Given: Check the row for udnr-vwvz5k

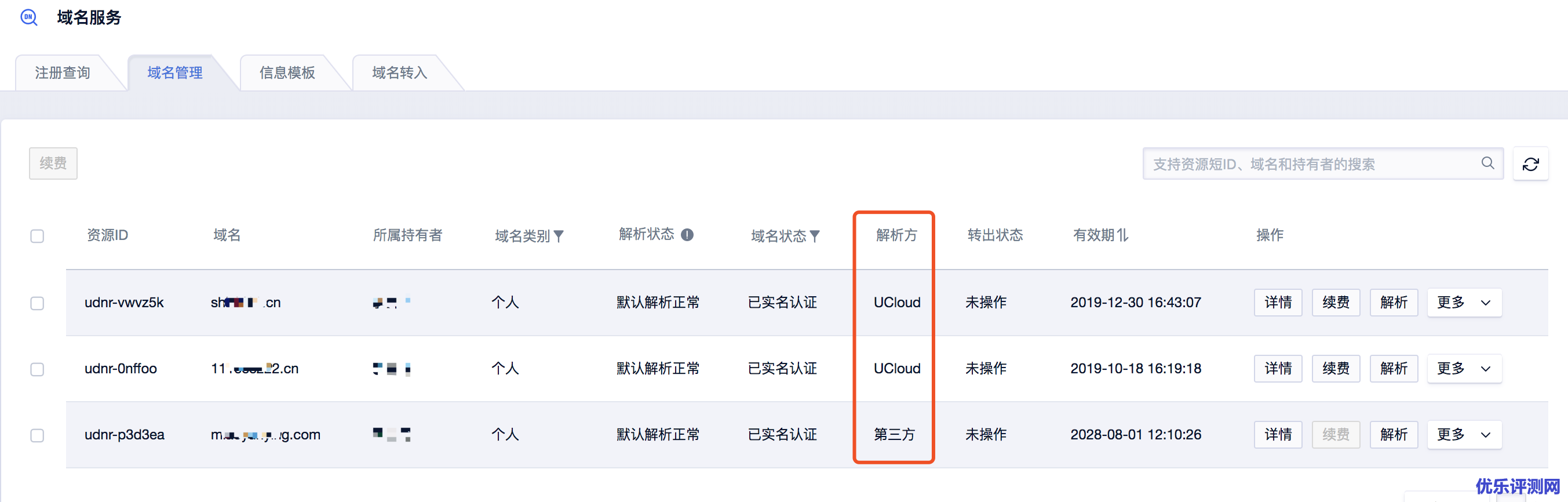Looking at the screenshot, I should pos(37,303).
